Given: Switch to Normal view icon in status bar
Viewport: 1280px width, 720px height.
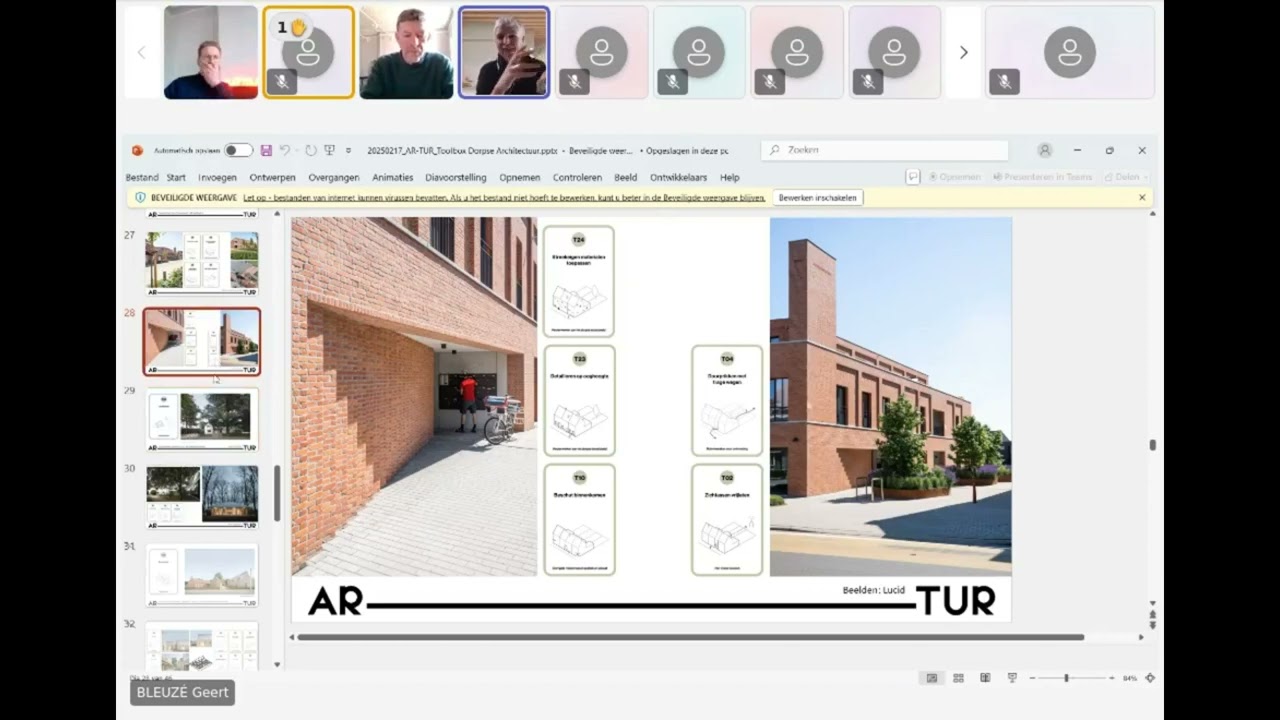Looking at the screenshot, I should (932, 678).
